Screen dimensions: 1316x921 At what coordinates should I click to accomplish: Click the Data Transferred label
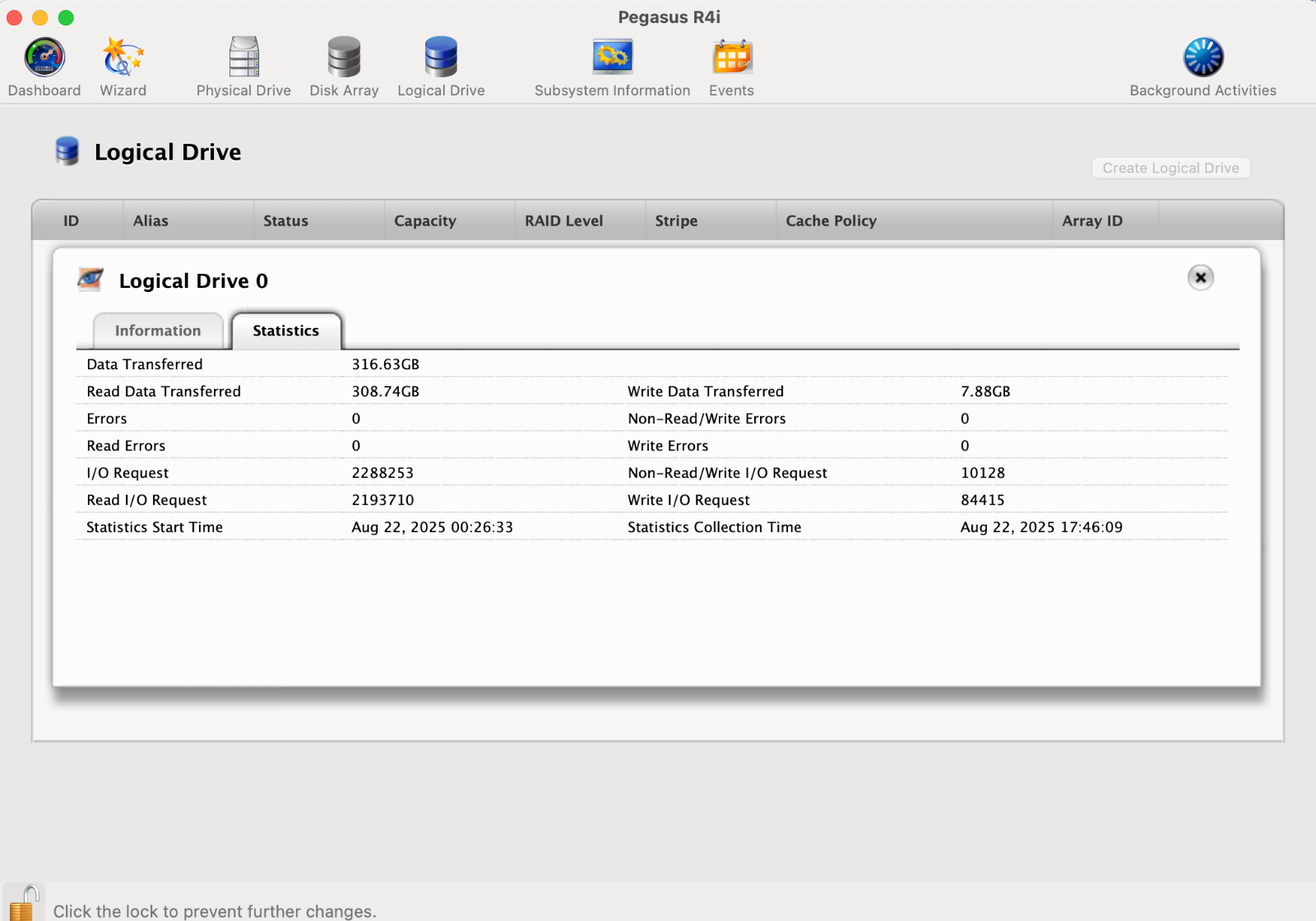[x=145, y=364]
